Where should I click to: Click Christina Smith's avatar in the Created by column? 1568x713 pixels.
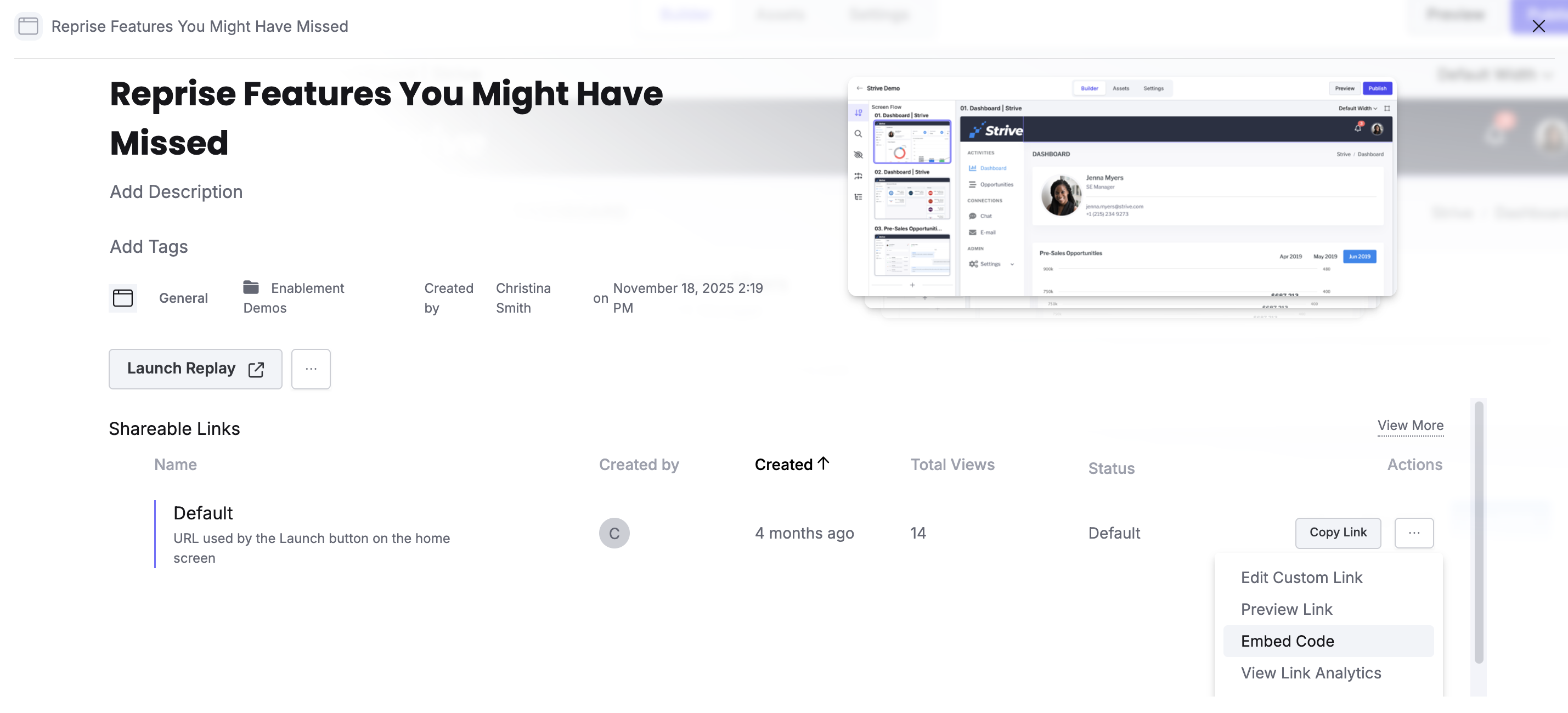615,533
